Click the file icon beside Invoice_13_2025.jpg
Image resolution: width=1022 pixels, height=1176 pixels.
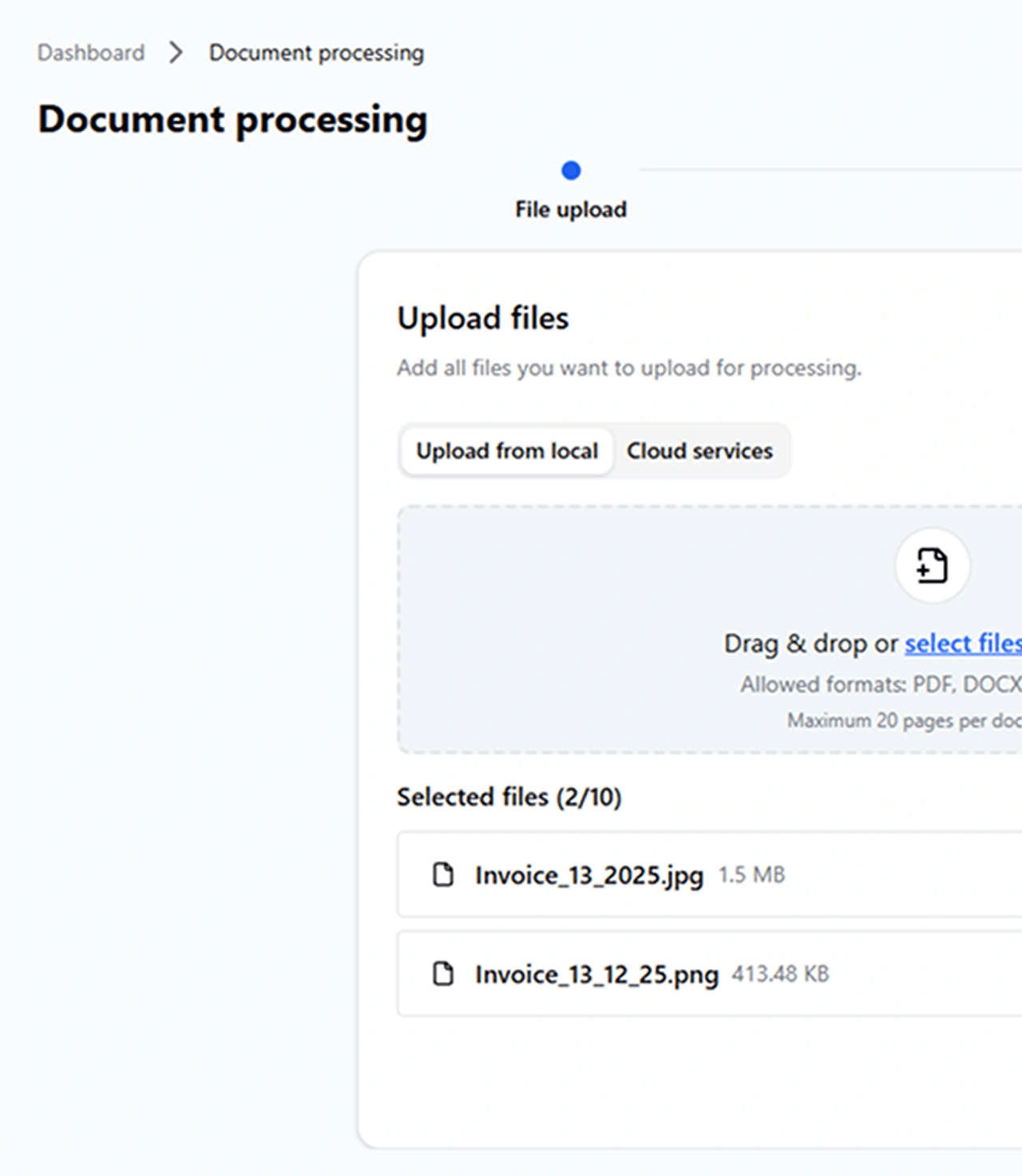443,874
